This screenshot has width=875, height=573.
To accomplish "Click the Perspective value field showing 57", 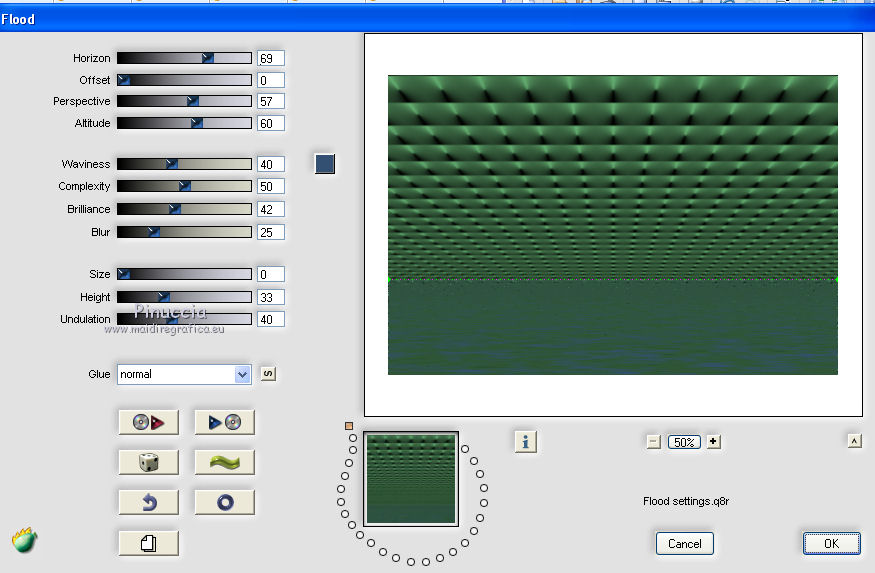I will [271, 101].
